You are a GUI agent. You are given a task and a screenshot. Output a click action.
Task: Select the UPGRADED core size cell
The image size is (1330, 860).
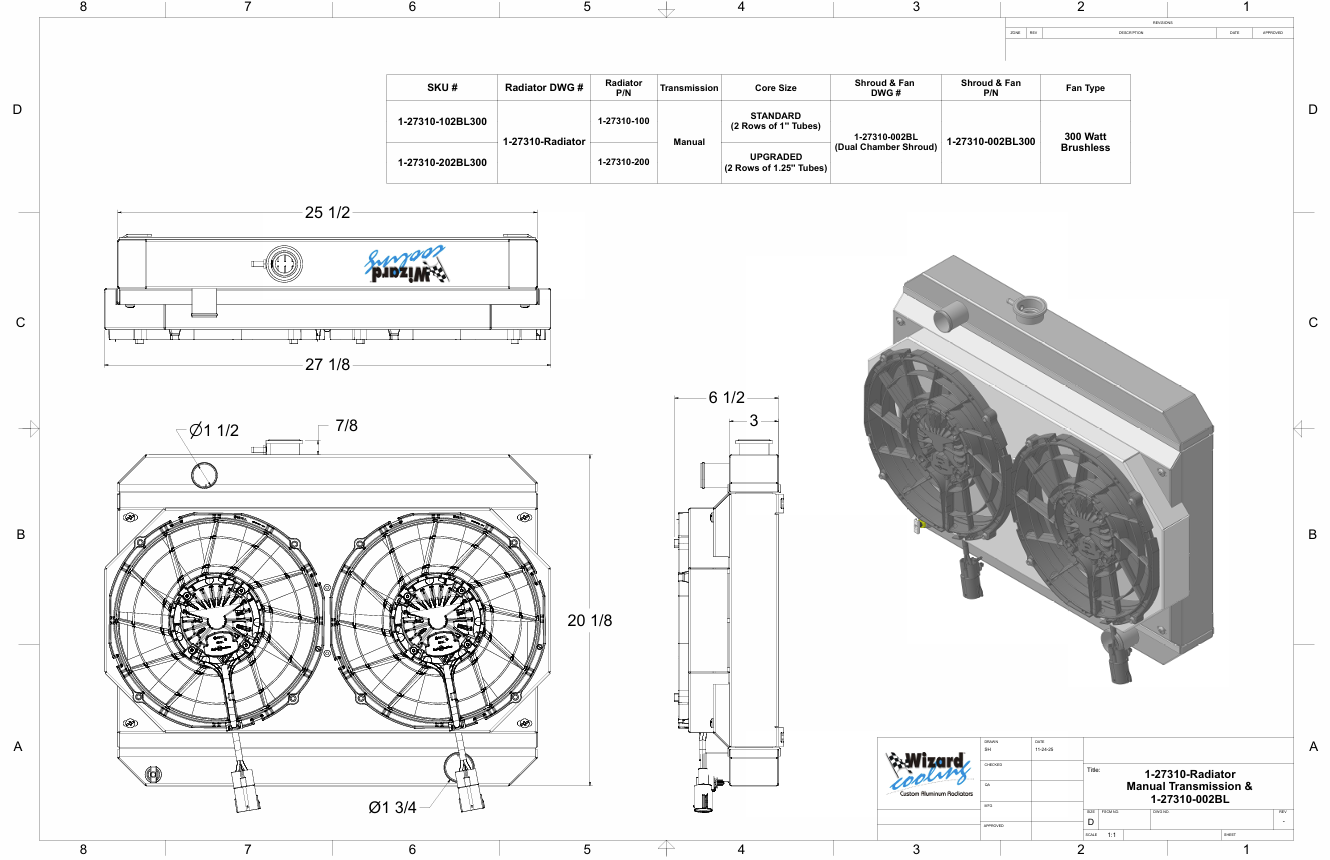(x=775, y=162)
